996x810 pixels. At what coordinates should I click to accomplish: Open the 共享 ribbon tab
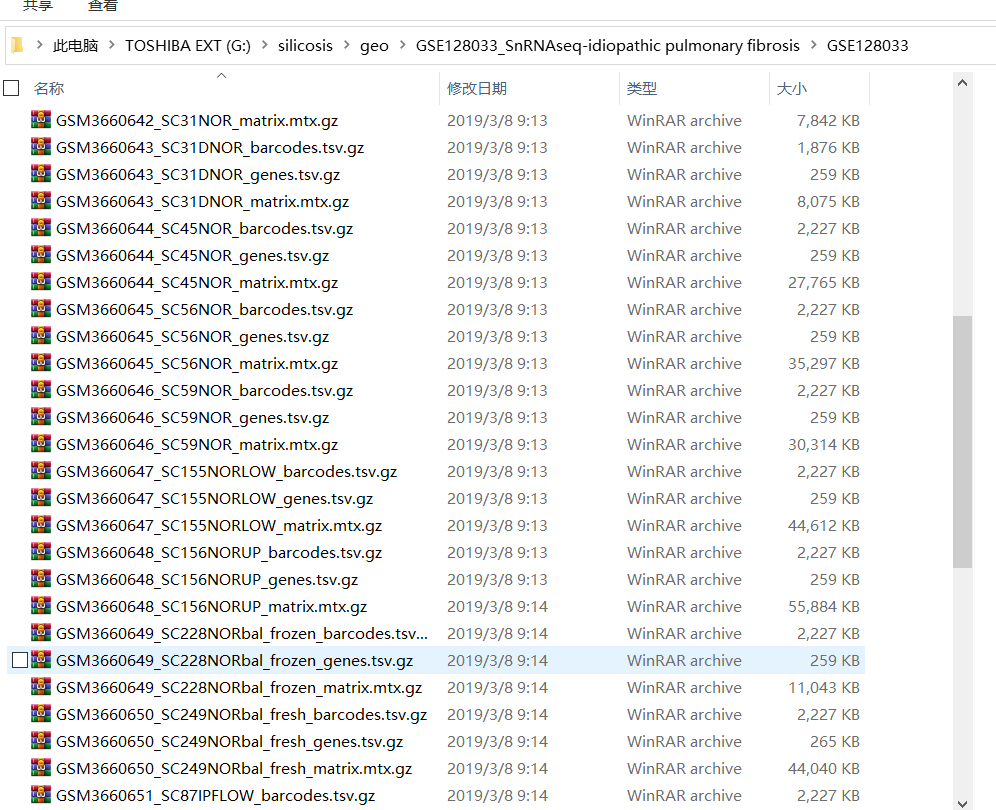37,6
